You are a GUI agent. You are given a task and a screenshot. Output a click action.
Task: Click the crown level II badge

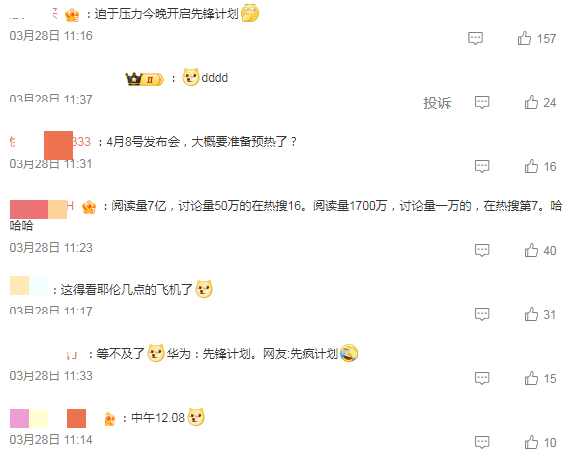click(x=144, y=79)
